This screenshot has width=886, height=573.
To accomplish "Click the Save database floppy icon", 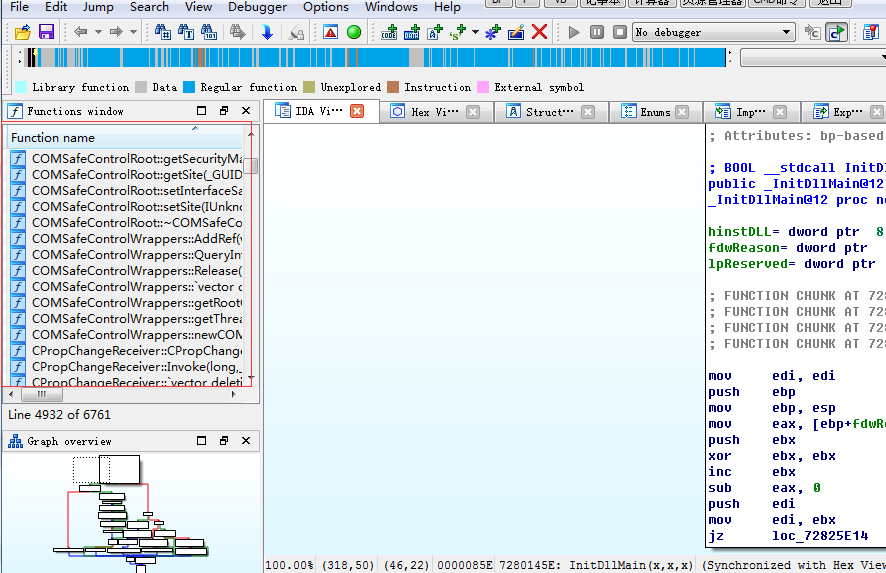I will pos(46,32).
